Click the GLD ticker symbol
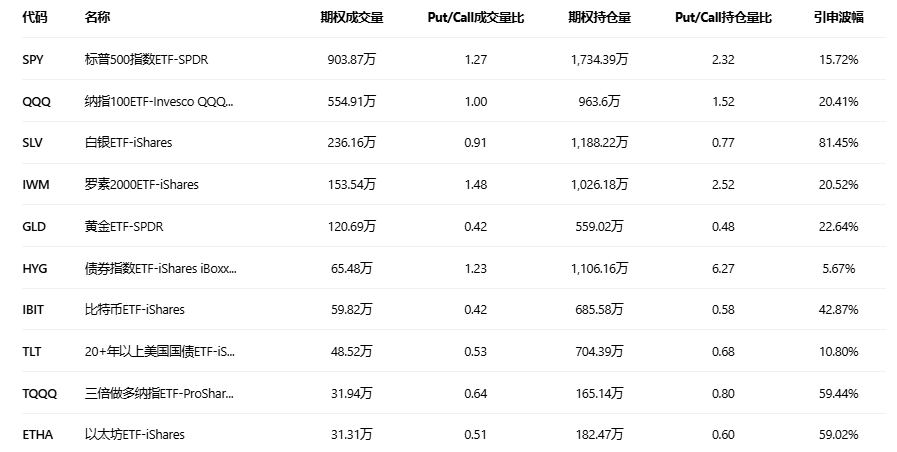The height and width of the screenshot is (452, 897). click(34, 226)
